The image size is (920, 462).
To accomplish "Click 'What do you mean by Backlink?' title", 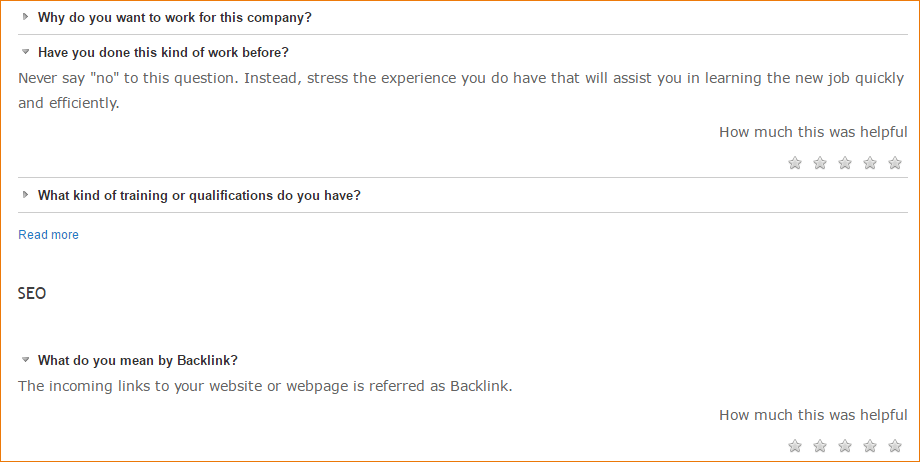I will (137, 360).
